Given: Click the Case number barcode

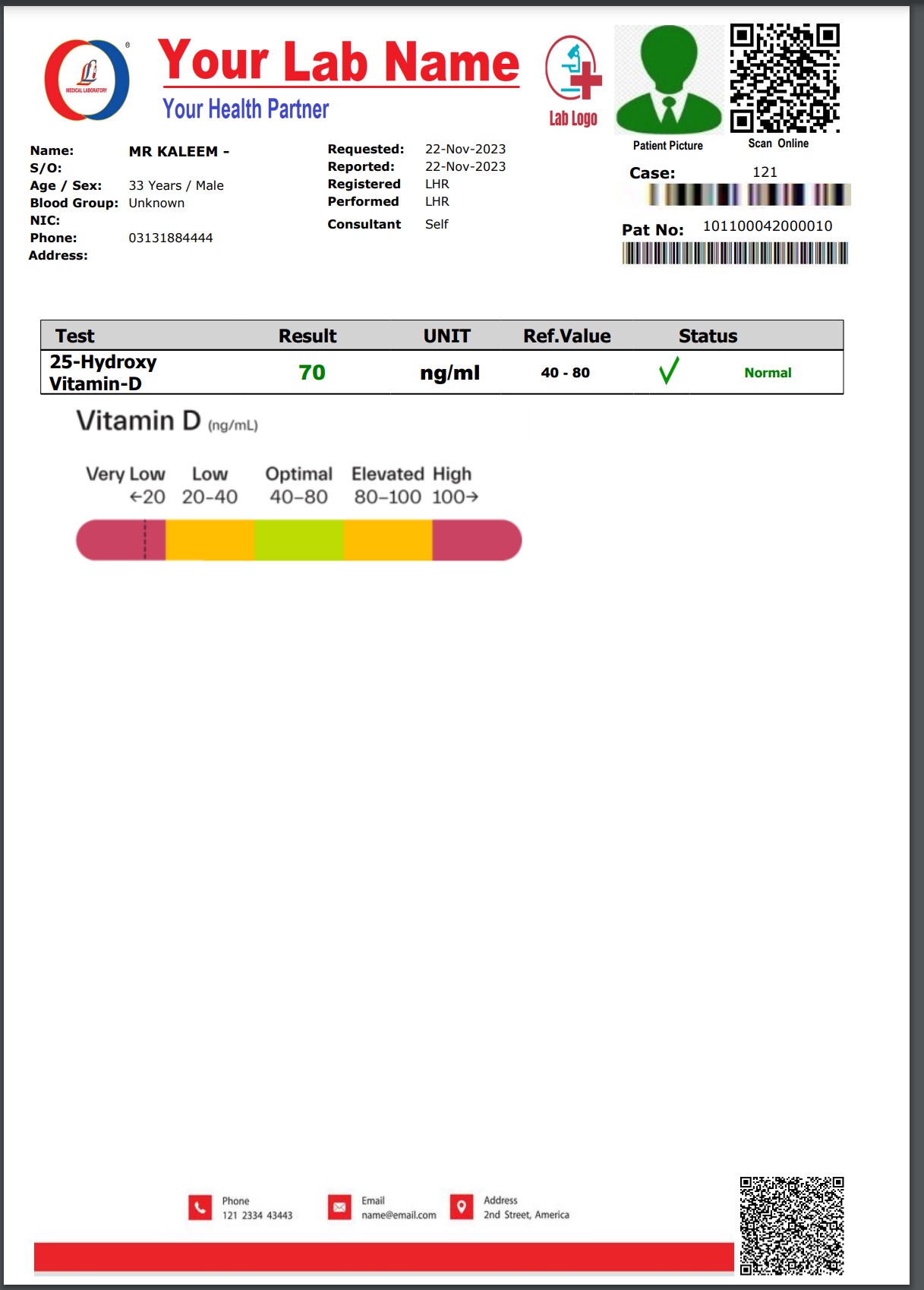Looking at the screenshot, I should coord(748,195).
